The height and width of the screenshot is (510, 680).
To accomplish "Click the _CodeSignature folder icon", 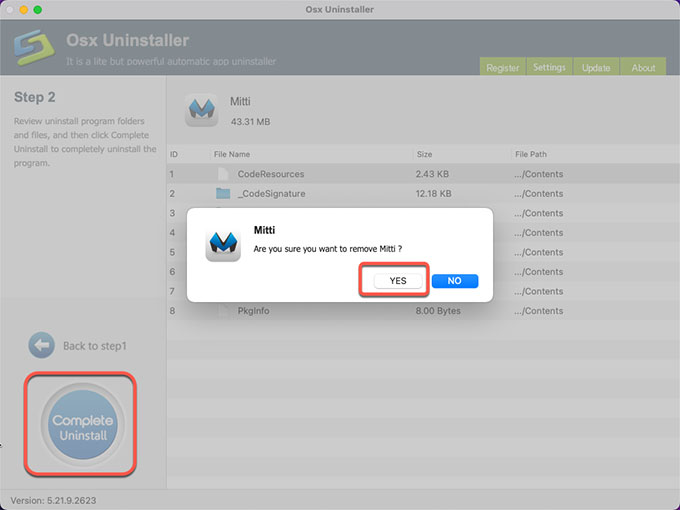I will tap(222, 193).
